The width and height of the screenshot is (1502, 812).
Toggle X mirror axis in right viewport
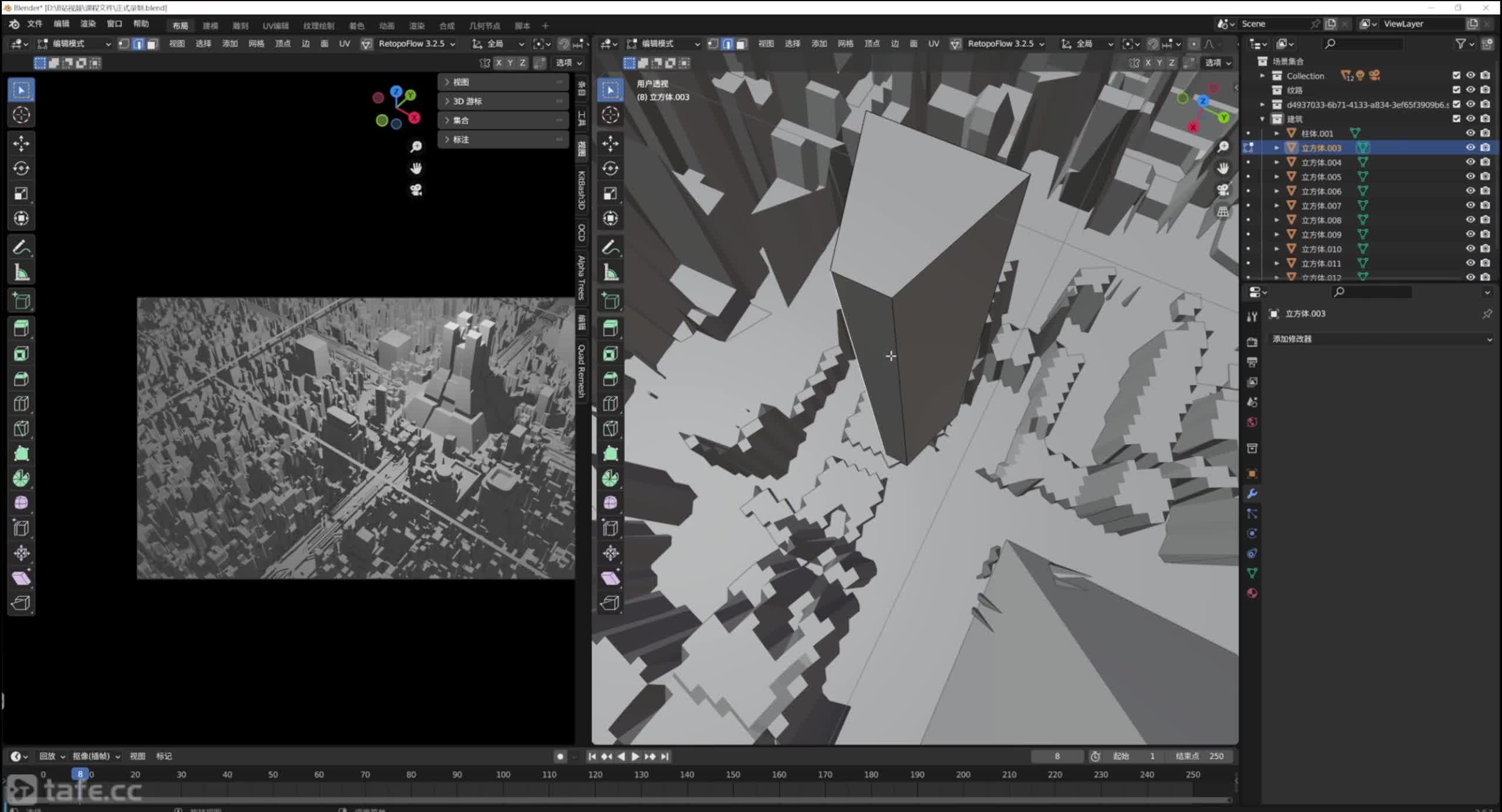click(1148, 63)
